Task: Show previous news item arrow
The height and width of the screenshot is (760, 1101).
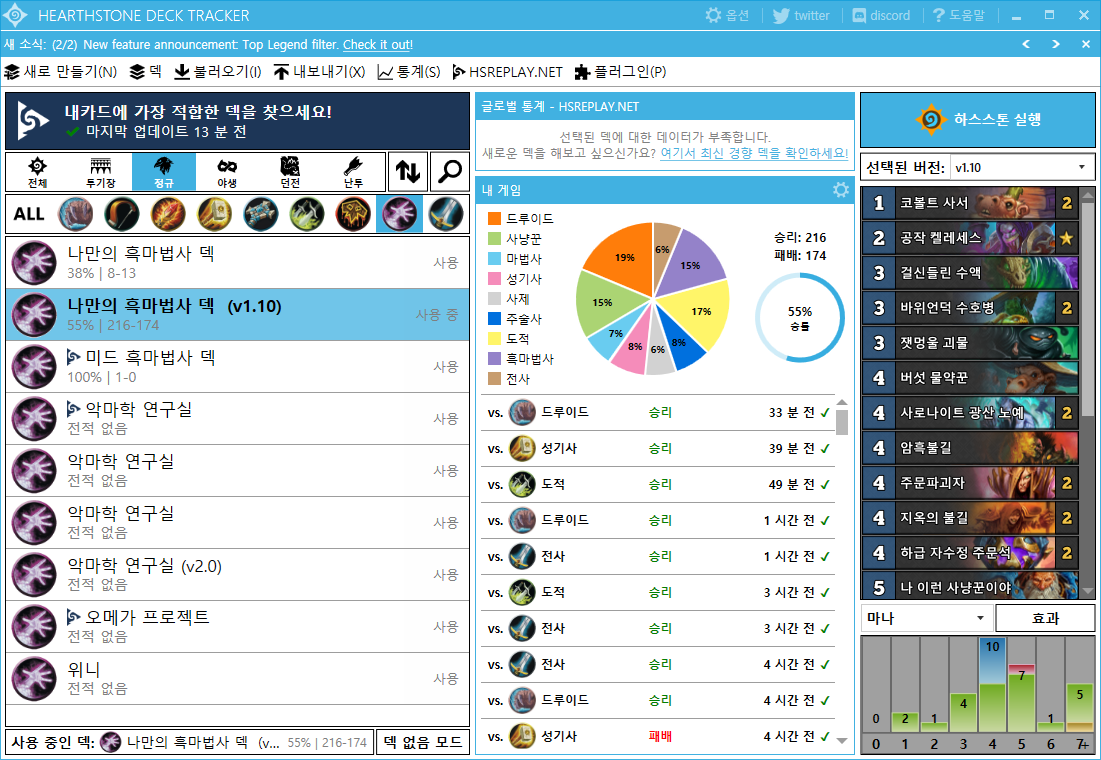Action: coord(1026,44)
